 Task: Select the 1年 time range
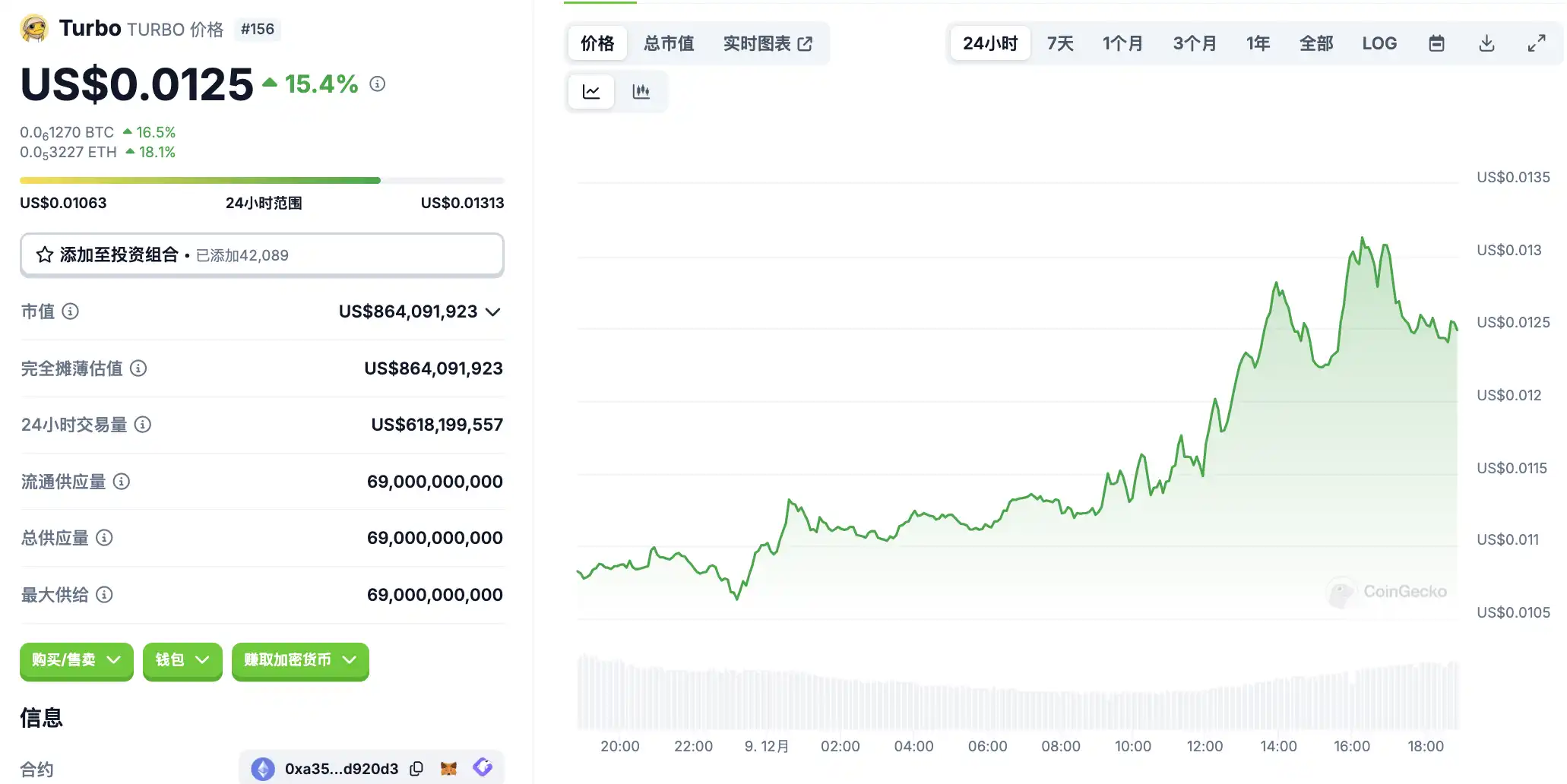click(x=1258, y=43)
